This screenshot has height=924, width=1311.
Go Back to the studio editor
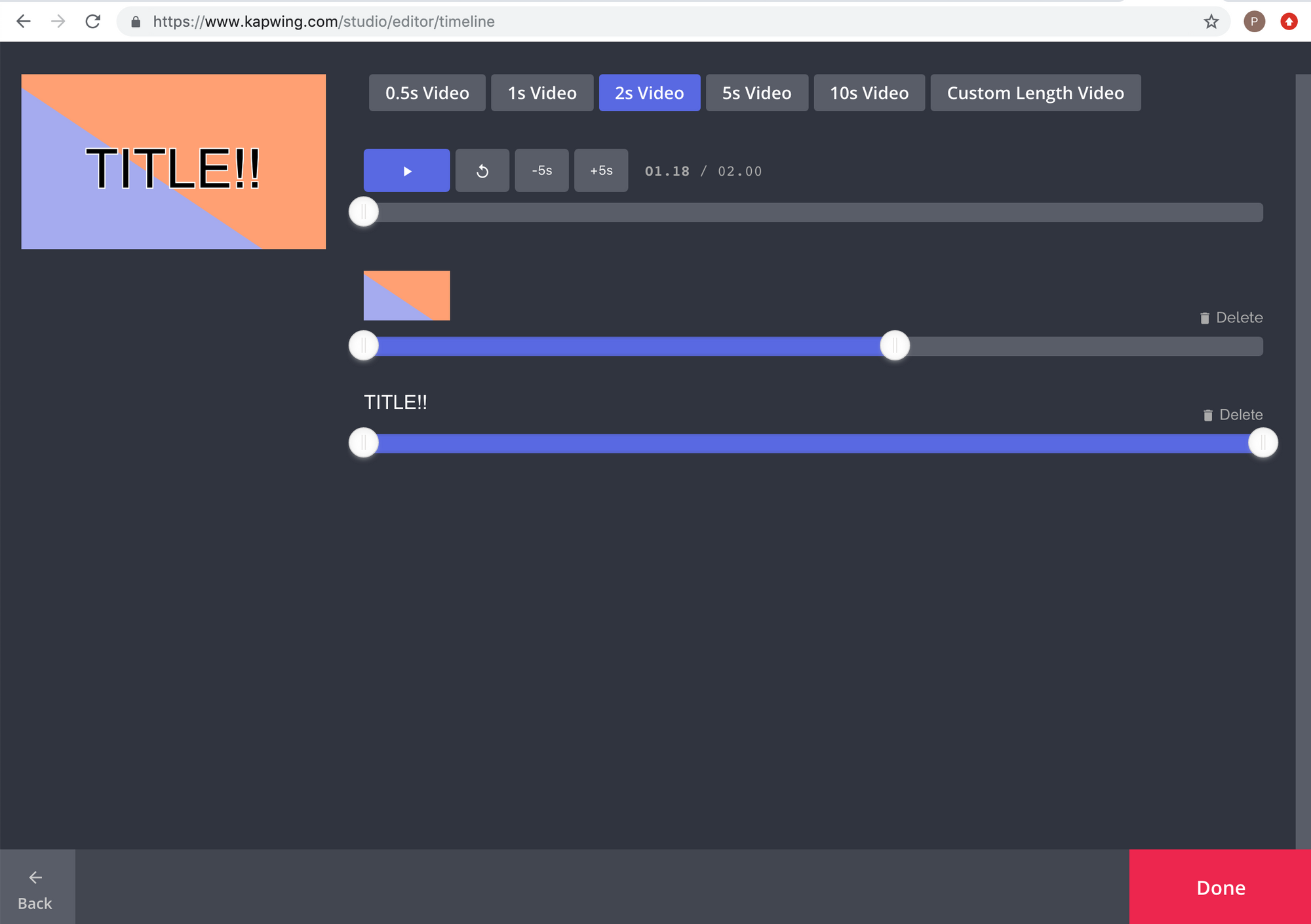(x=35, y=887)
